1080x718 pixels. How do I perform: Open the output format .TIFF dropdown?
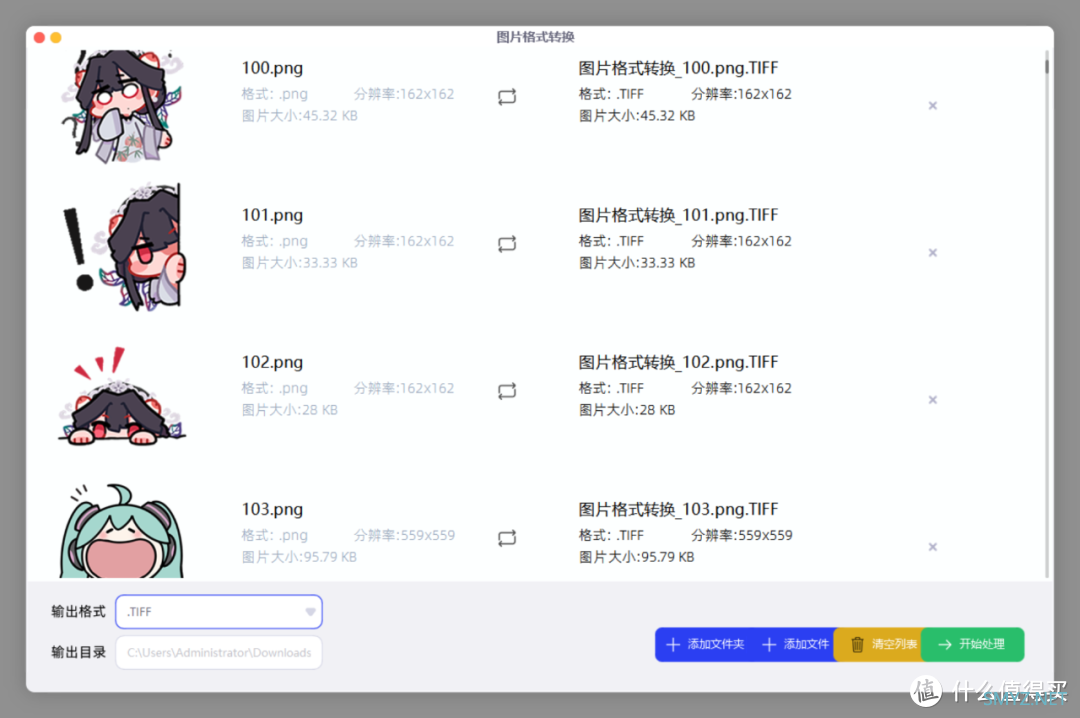[219, 612]
